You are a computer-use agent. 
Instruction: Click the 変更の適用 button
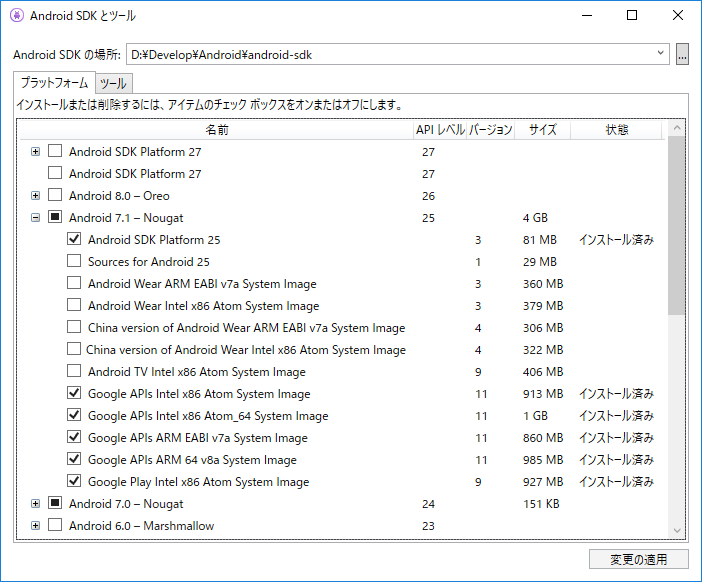coord(638,559)
